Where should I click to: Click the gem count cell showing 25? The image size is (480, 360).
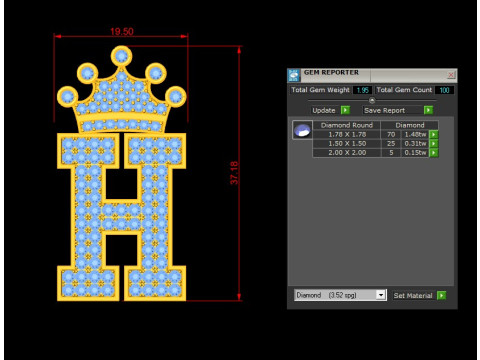pyautogui.click(x=391, y=144)
